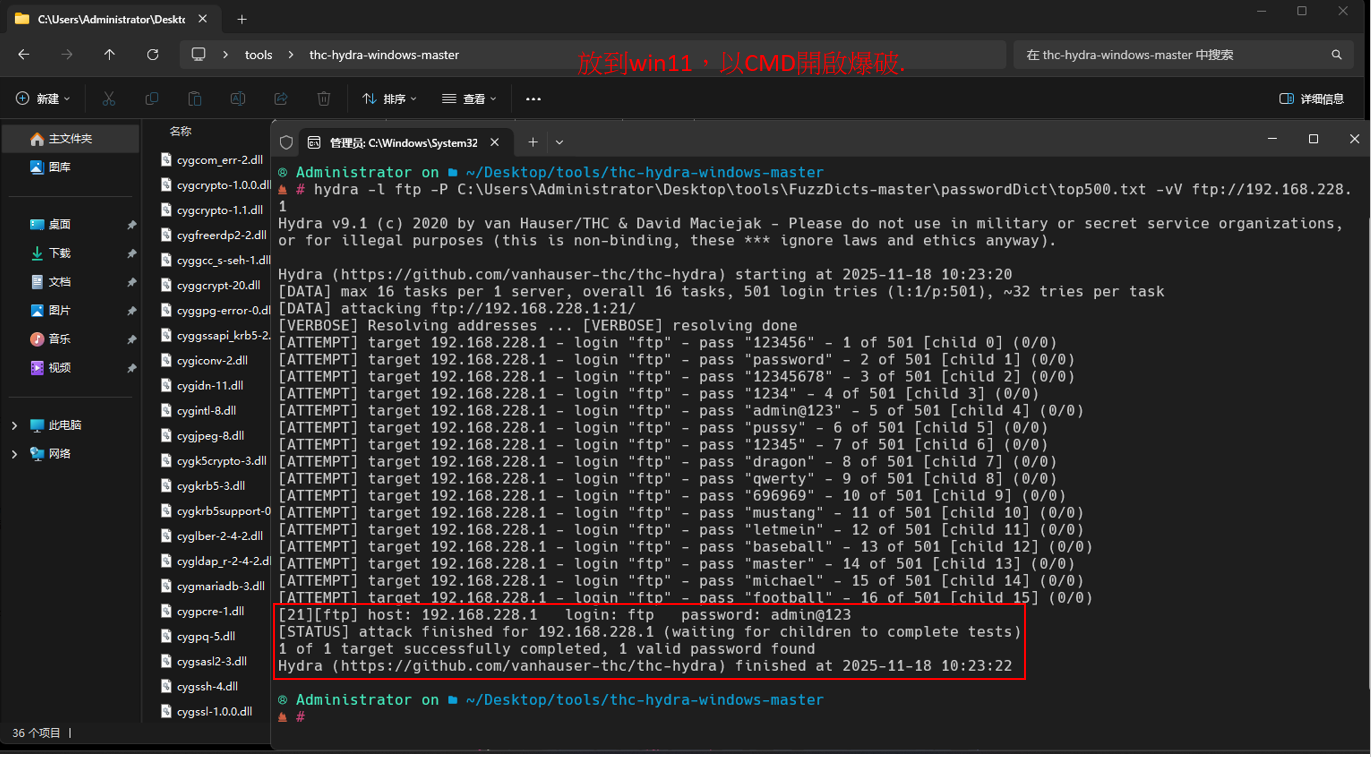Click the 名称 column header
The image size is (1371, 757).
click(x=181, y=131)
